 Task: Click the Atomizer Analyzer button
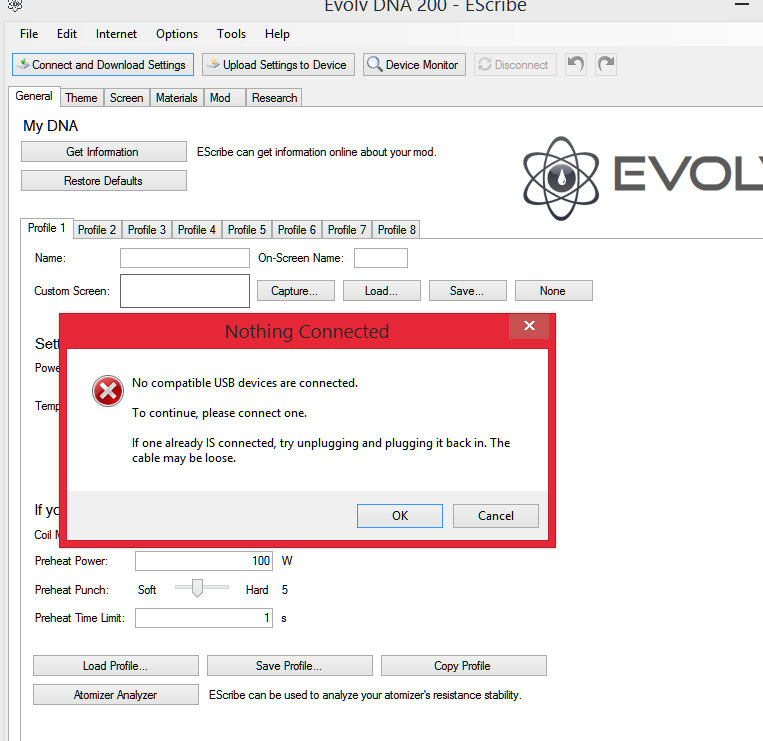[x=115, y=695]
